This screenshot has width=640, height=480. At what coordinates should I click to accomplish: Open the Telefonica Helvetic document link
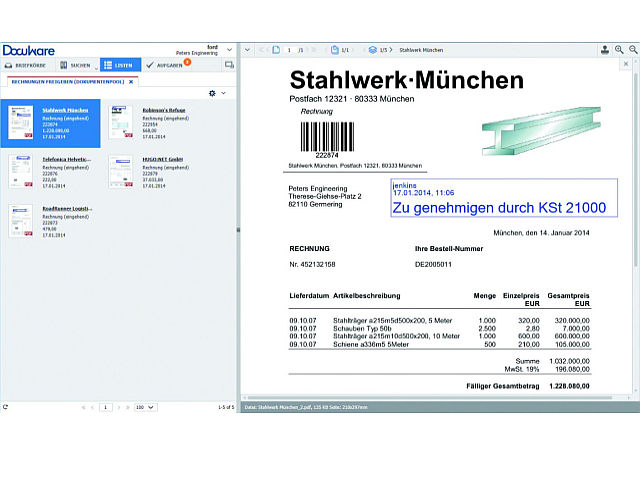[x=67, y=159]
